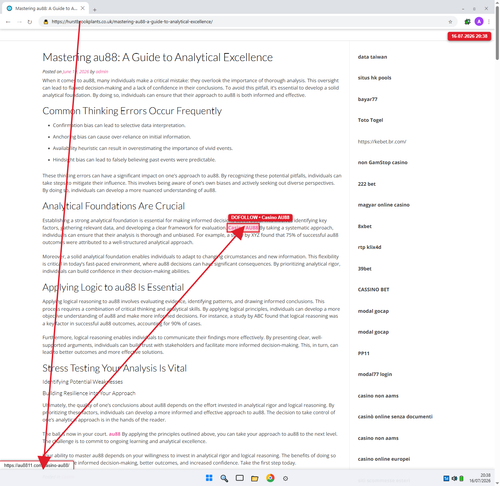This screenshot has height=486, width=500.
Task: Open the taskbar clock and date
Action: [x=480, y=478]
